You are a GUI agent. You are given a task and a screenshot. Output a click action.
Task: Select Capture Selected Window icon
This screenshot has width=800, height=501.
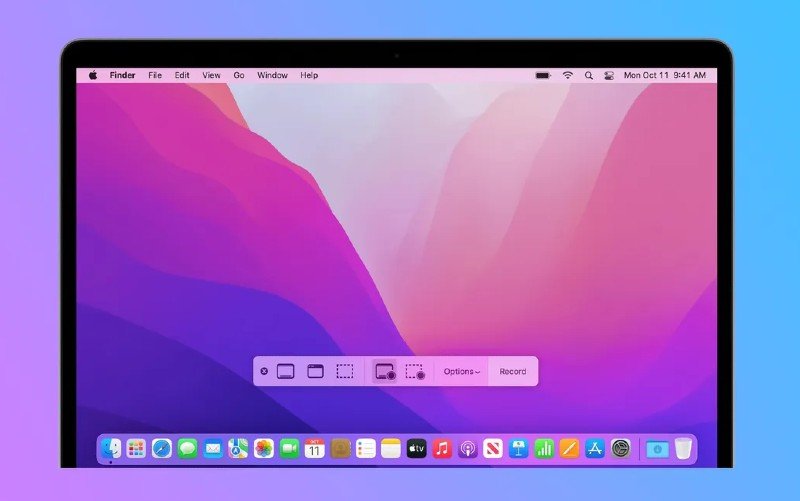point(315,371)
